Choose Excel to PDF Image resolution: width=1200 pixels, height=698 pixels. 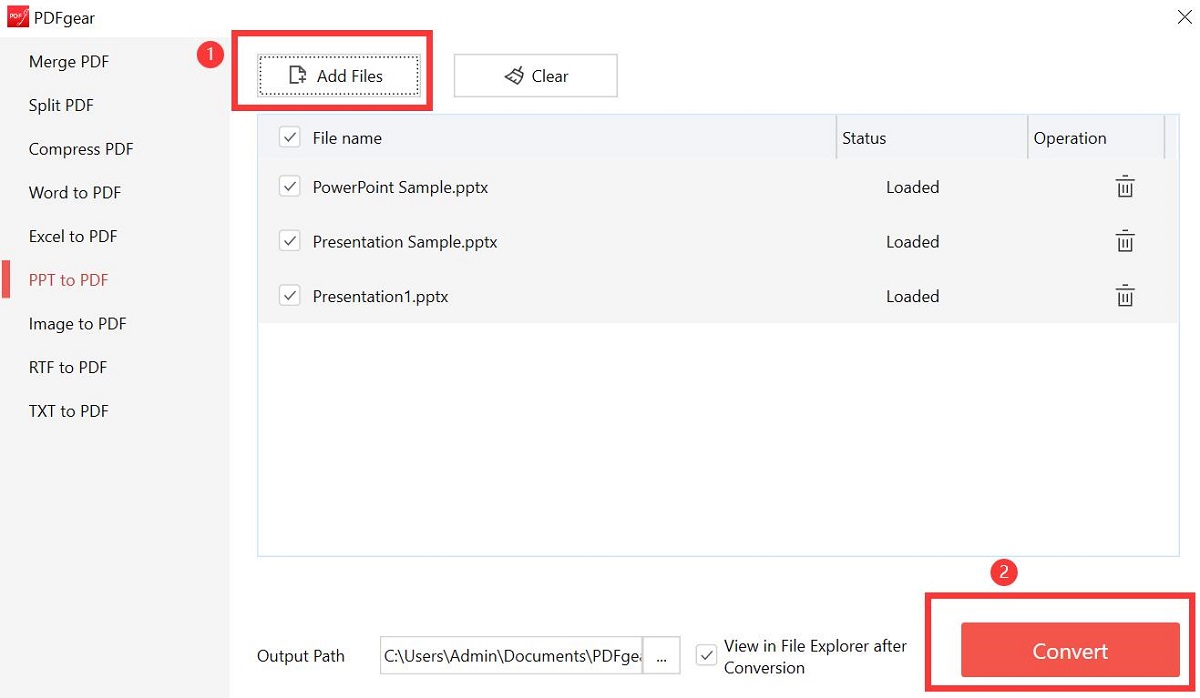click(73, 236)
